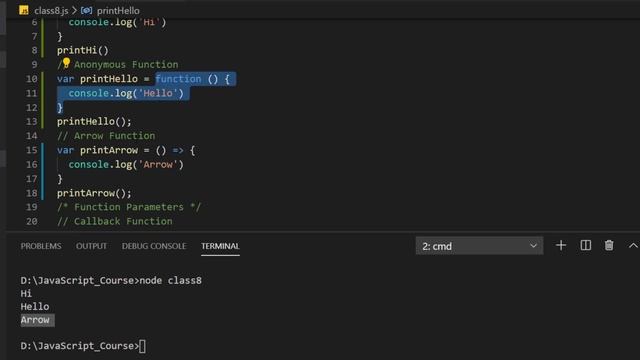Click console.log('Arrow') on line 16

[126, 164]
